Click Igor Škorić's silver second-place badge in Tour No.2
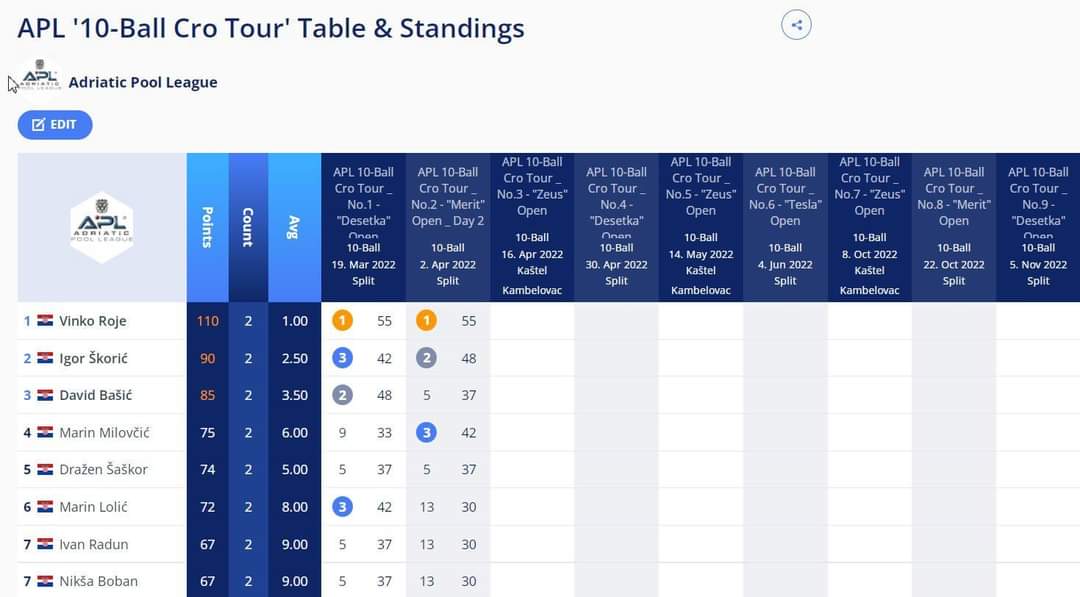 tap(427, 358)
